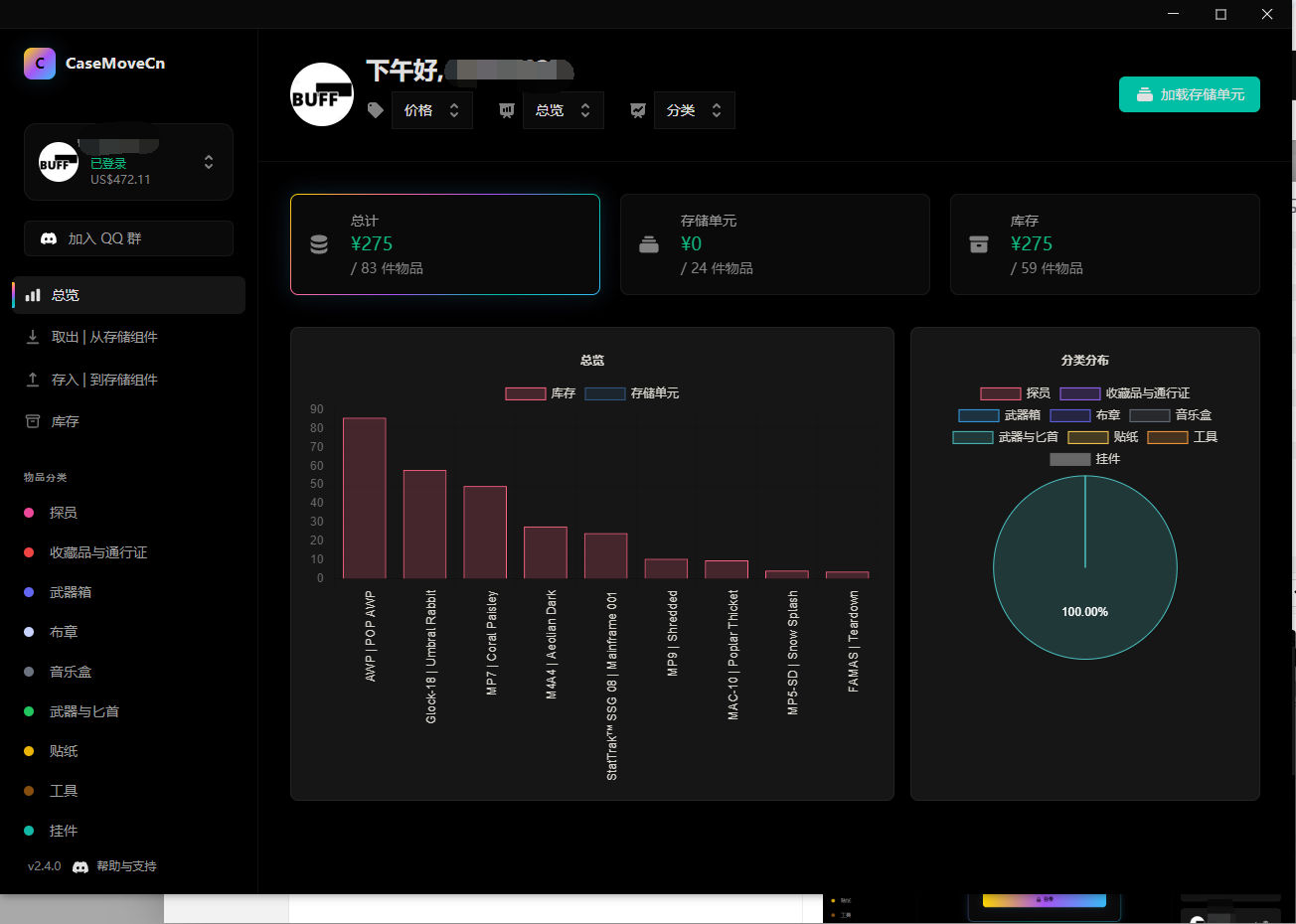Open 存入 | 到存储组件 page
Image resolution: width=1296 pixels, height=924 pixels.
pyautogui.click(x=128, y=380)
